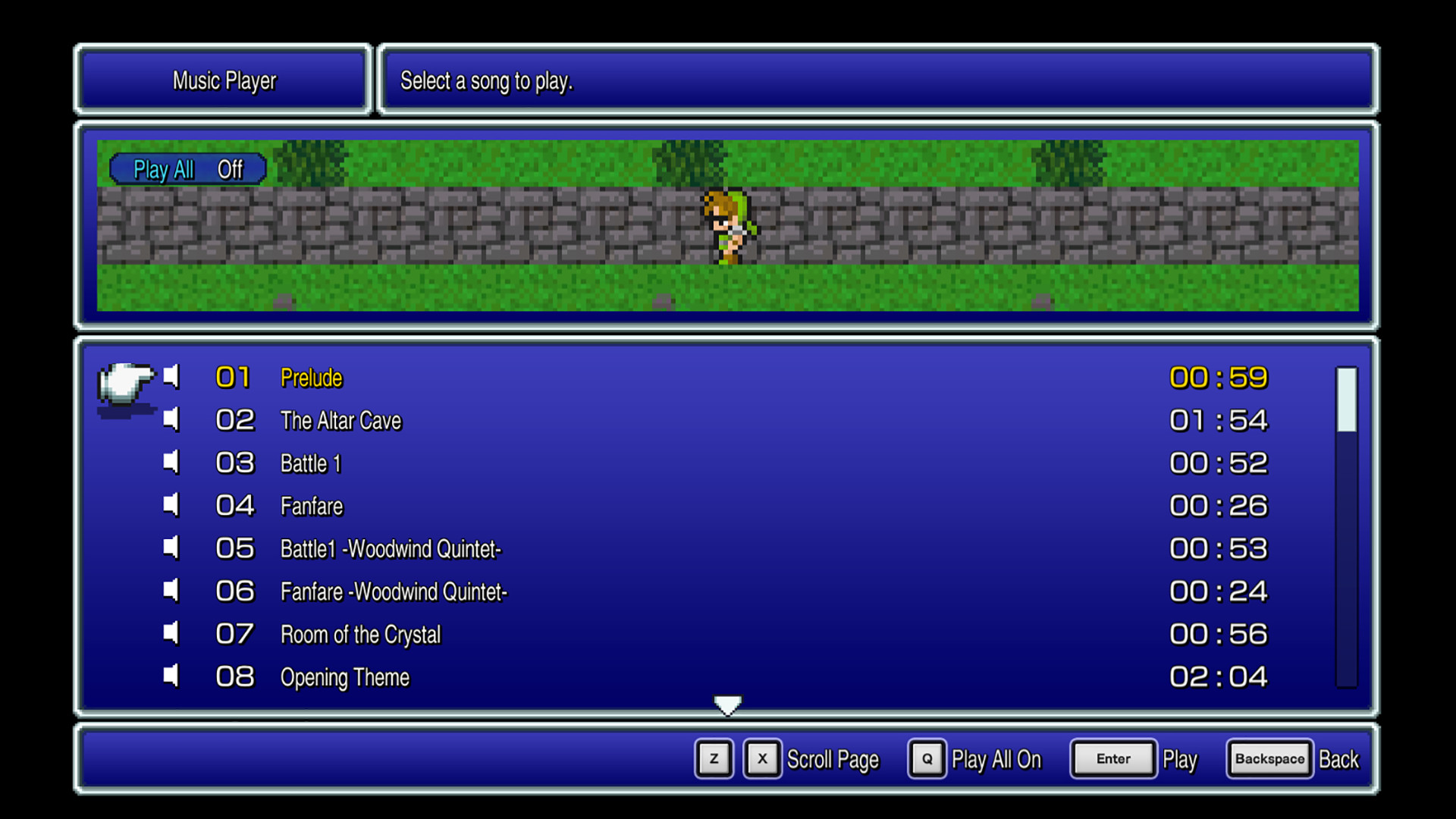Click the Q key icon
Screen dimensions: 1456x819
pos(927,758)
